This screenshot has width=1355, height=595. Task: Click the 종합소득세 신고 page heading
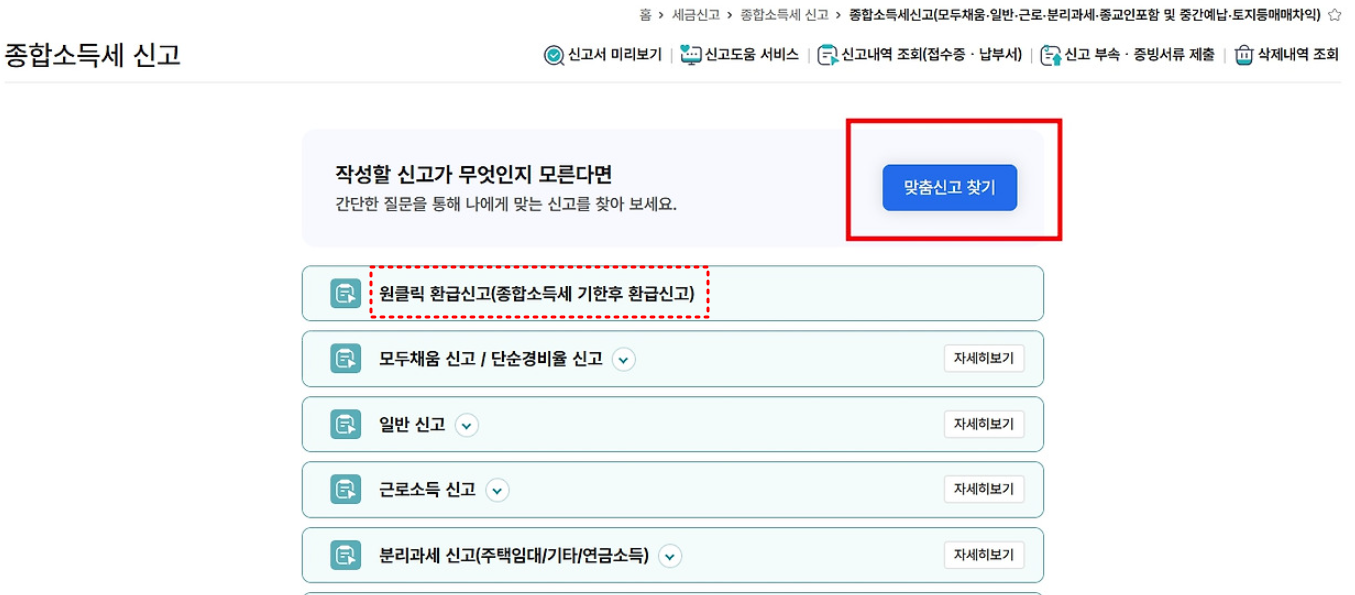93,54
